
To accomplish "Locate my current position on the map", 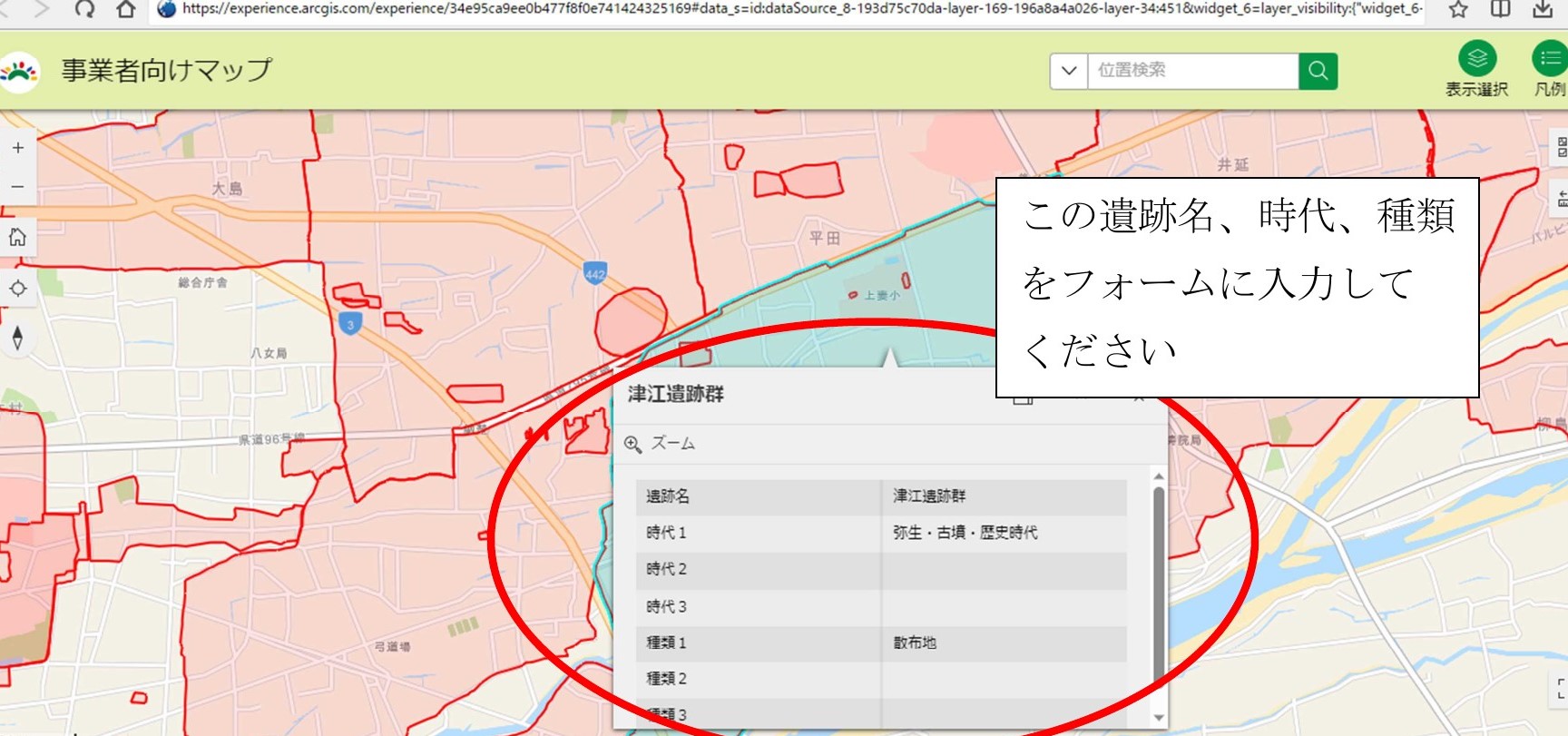I will [18, 289].
